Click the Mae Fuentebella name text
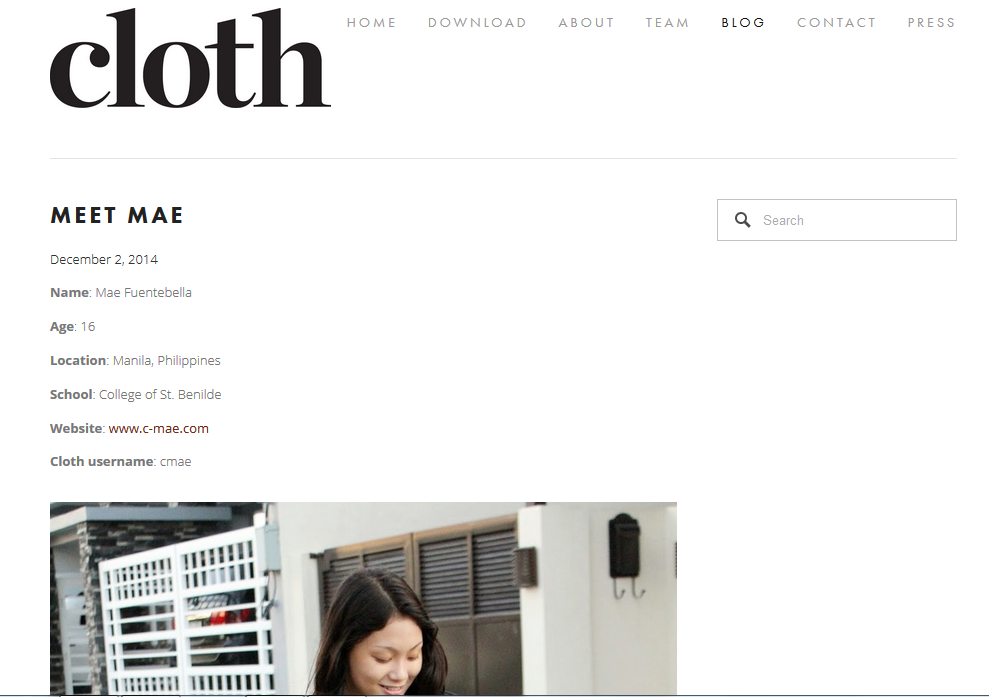 click(143, 293)
